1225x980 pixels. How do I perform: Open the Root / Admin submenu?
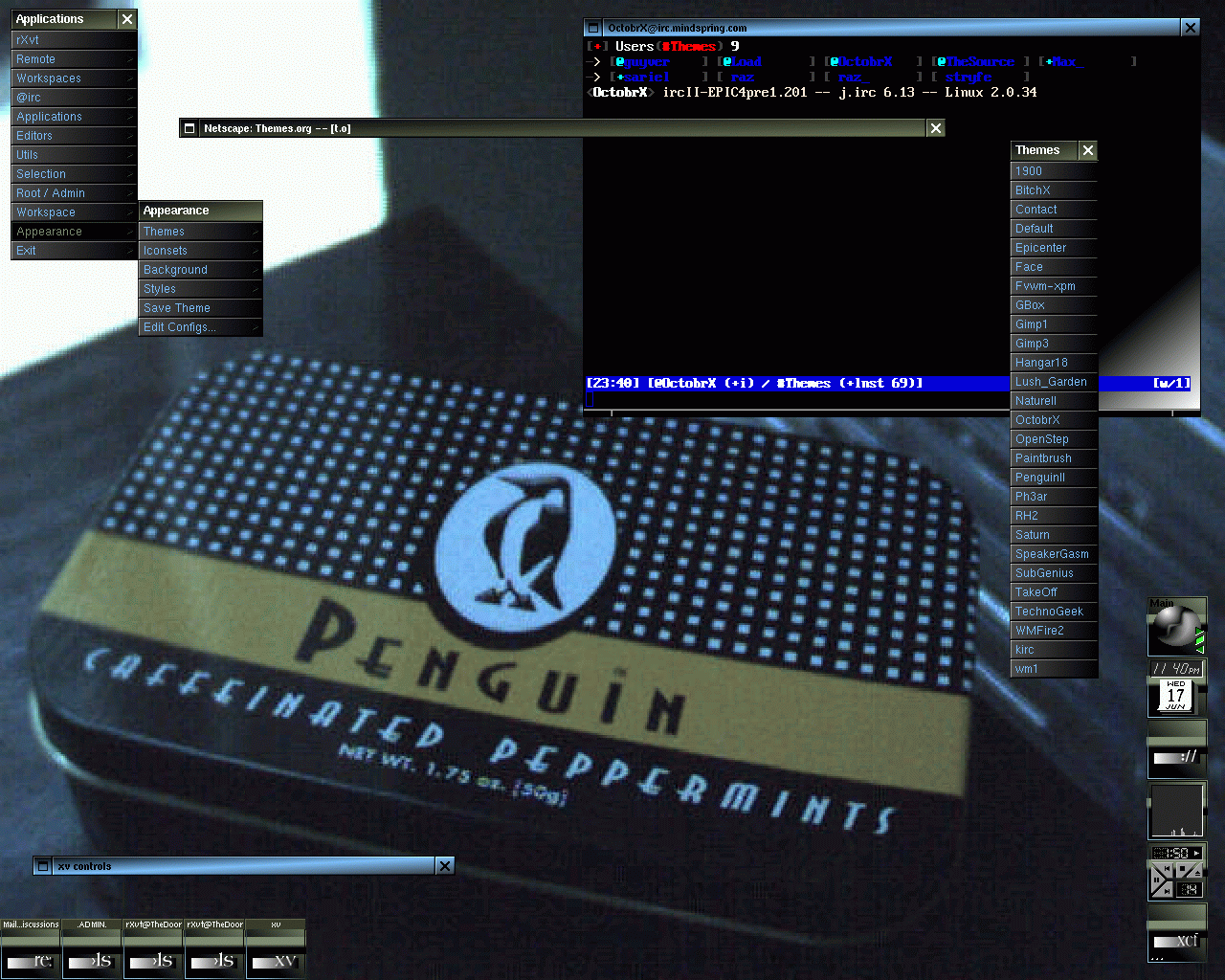coord(74,193)
